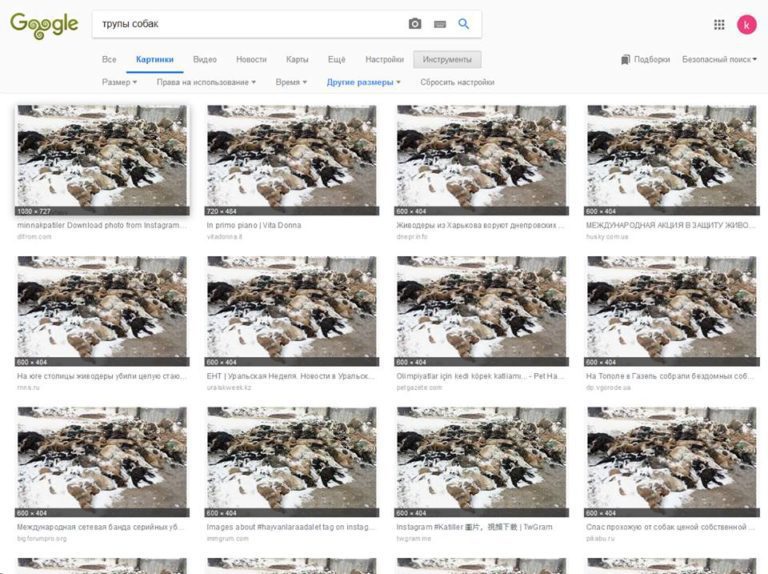Click the twgram.me source text
Viewport: 768px width, 574px height.
coord(413,538)
